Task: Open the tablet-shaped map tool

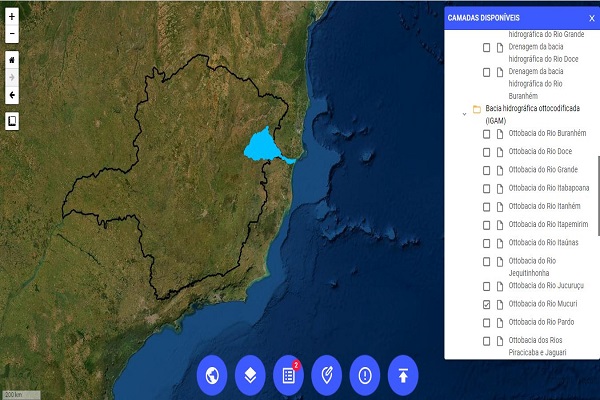Action: click(12, 121)
